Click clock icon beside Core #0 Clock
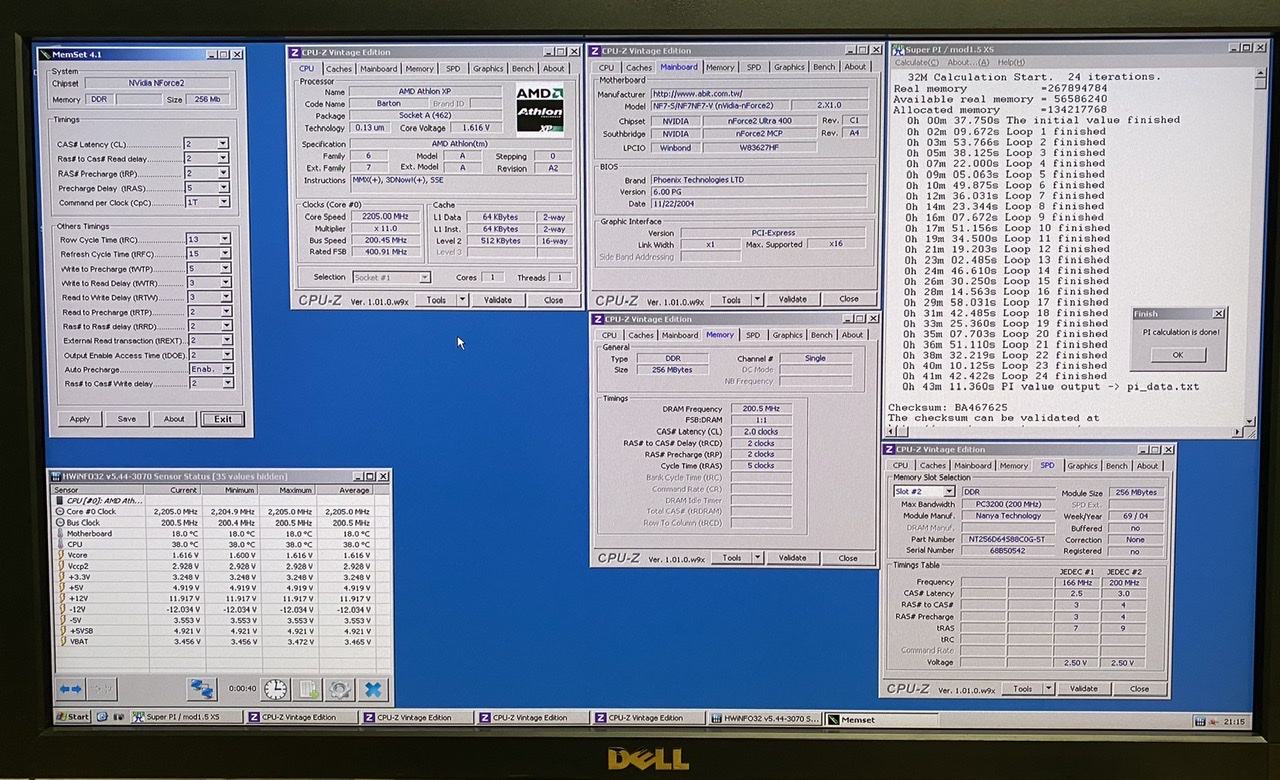Image resolution: width=1280 pixels, height=780 pixels. coord(61,511)
